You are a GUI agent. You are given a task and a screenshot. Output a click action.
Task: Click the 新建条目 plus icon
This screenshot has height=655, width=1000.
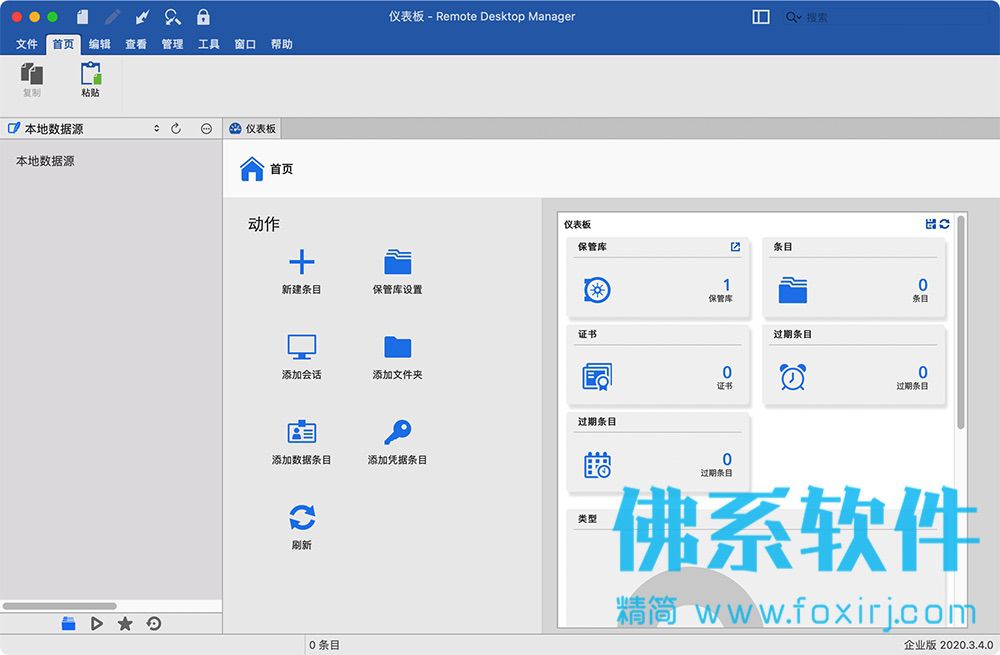click(x=302, y=262)
